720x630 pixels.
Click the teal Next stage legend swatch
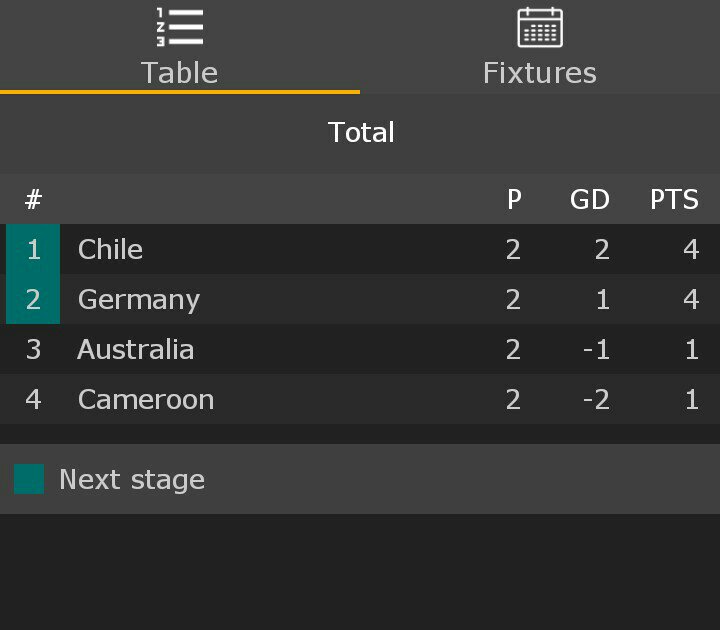tap(29, 479)
